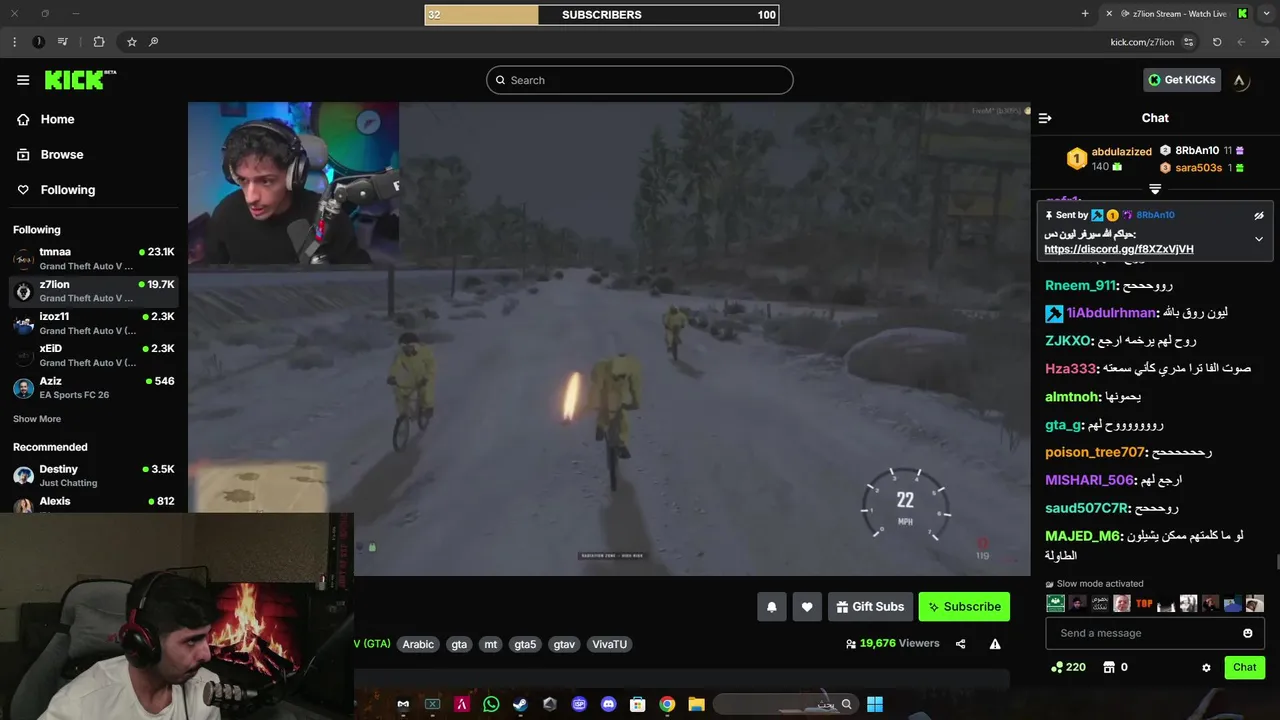1280x720 pixels.
Task: Open Google Chrome from taskbar
Action: pyautogui.click(x=667, y=704)
